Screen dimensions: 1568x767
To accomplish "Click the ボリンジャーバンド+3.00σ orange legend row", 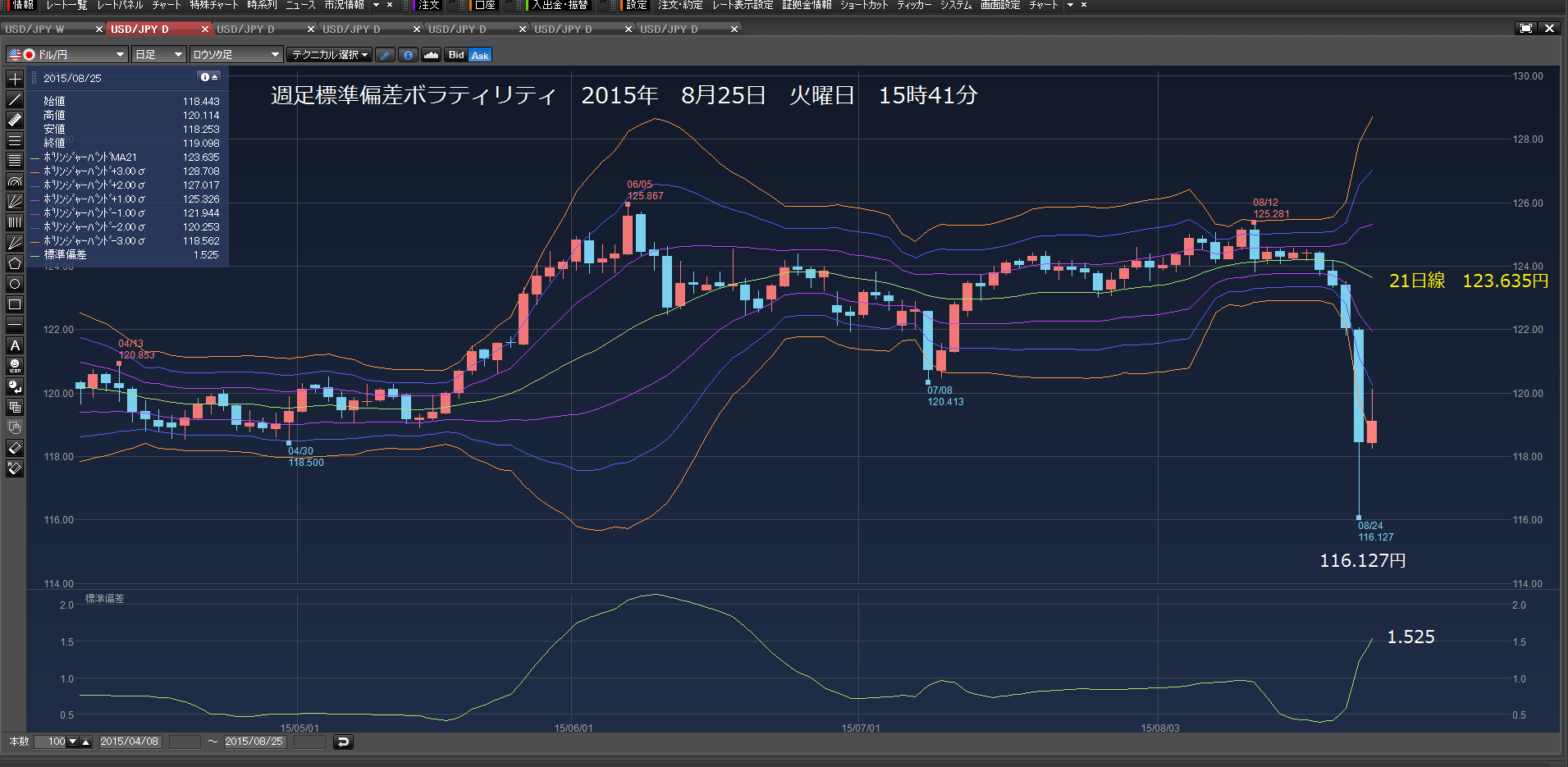I will click(125, 171).
